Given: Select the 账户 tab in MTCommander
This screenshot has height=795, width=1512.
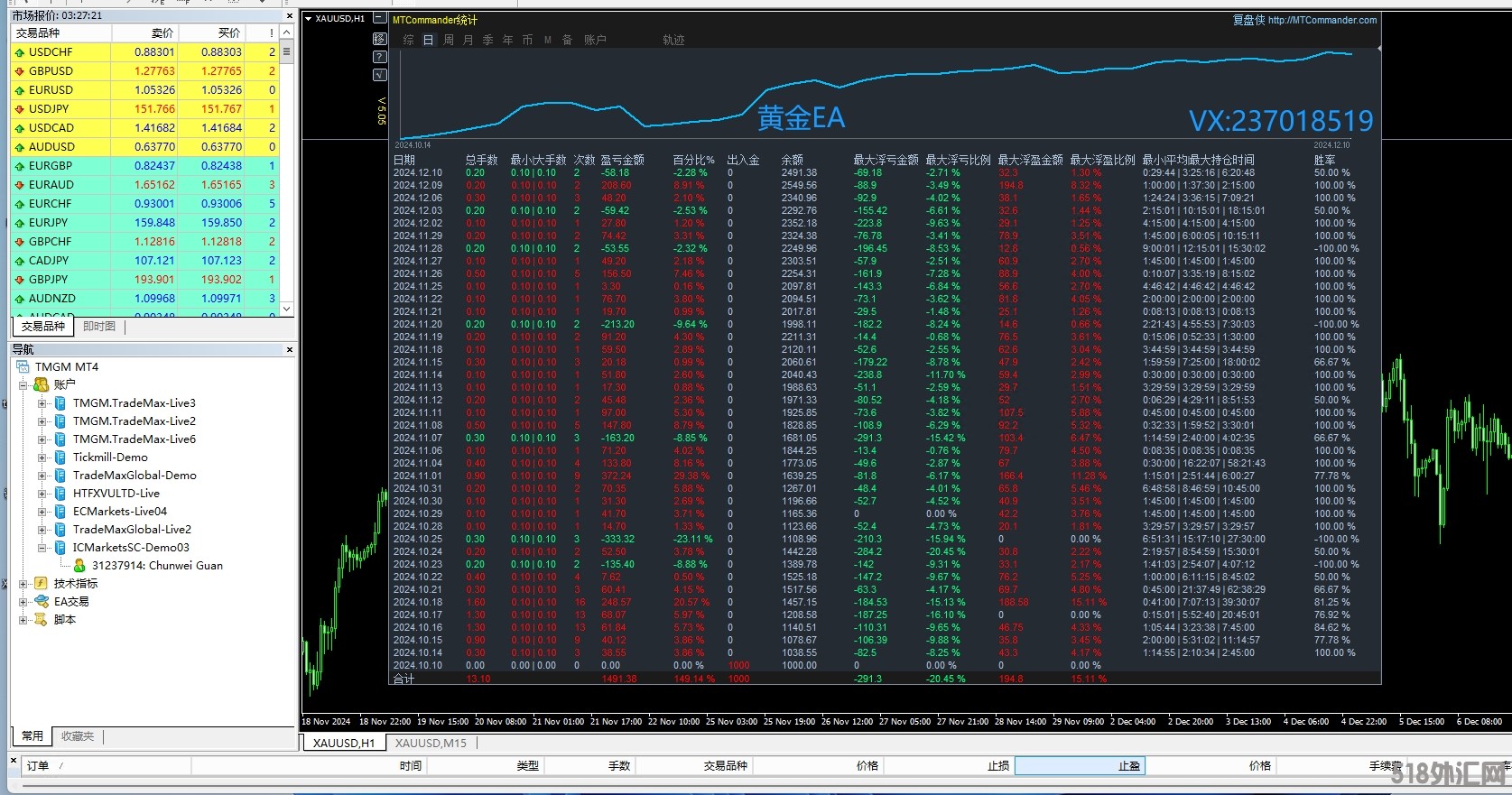Looking at the screenshot, I should point(595,41).
